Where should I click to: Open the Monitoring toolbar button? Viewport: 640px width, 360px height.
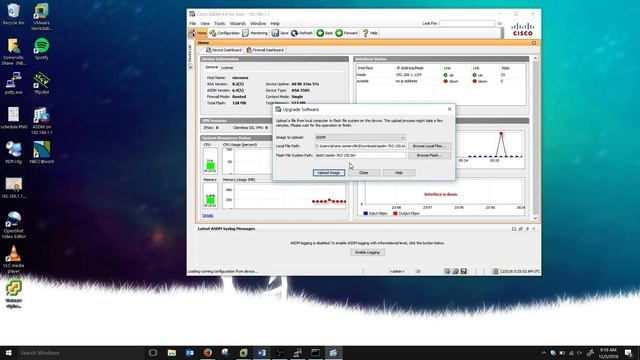click(x=255, y=33)
